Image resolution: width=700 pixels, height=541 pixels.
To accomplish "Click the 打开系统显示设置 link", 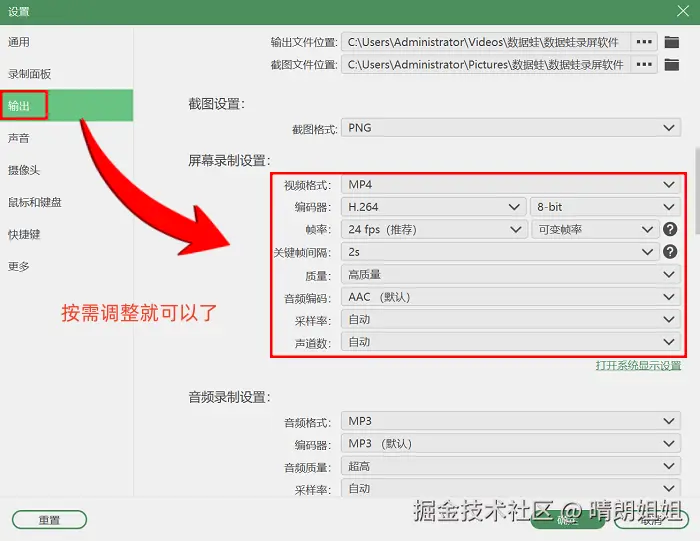I will (x=638, y=366).
